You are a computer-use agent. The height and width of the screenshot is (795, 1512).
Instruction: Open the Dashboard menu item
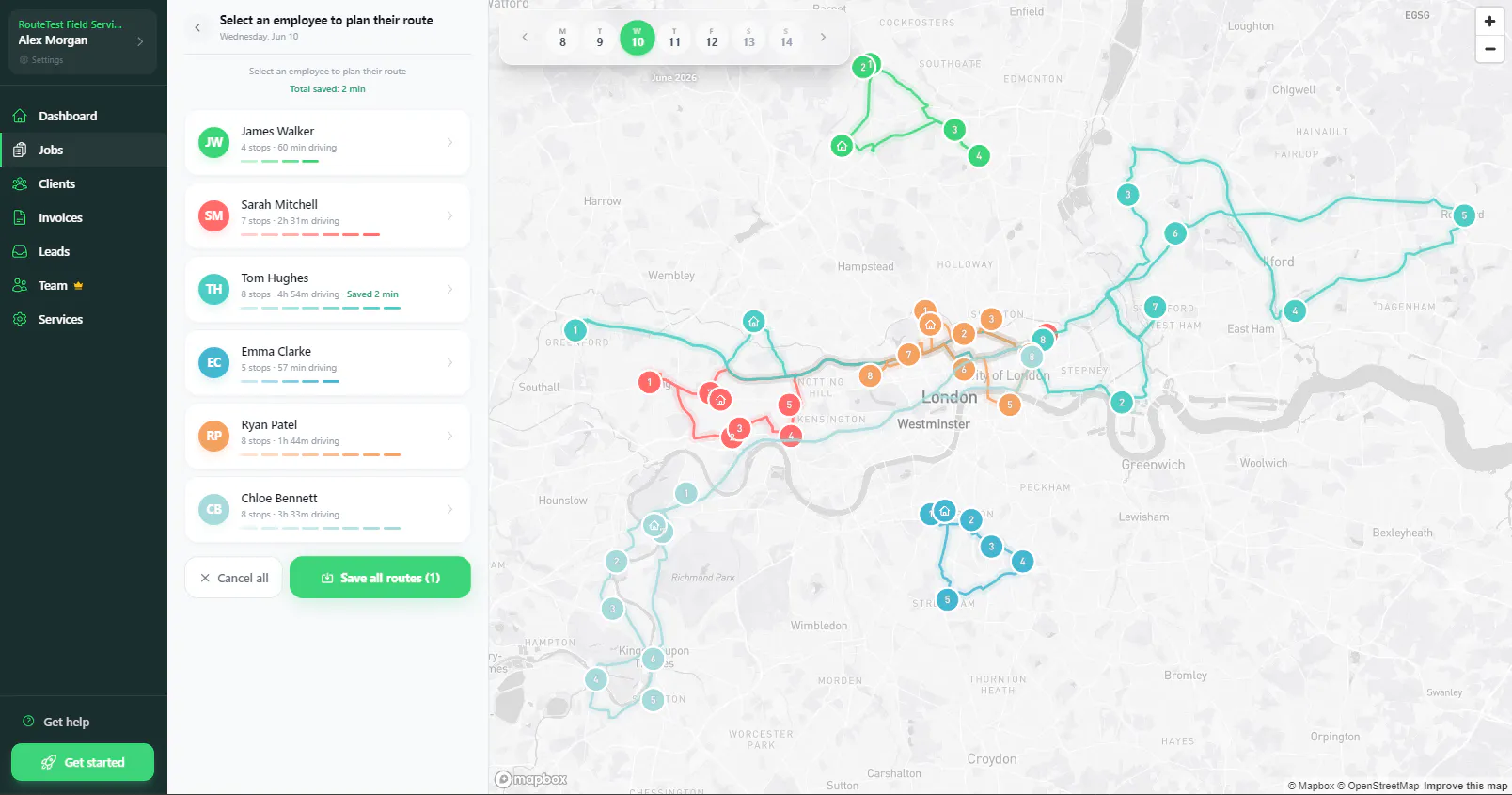tap(84, 116)
